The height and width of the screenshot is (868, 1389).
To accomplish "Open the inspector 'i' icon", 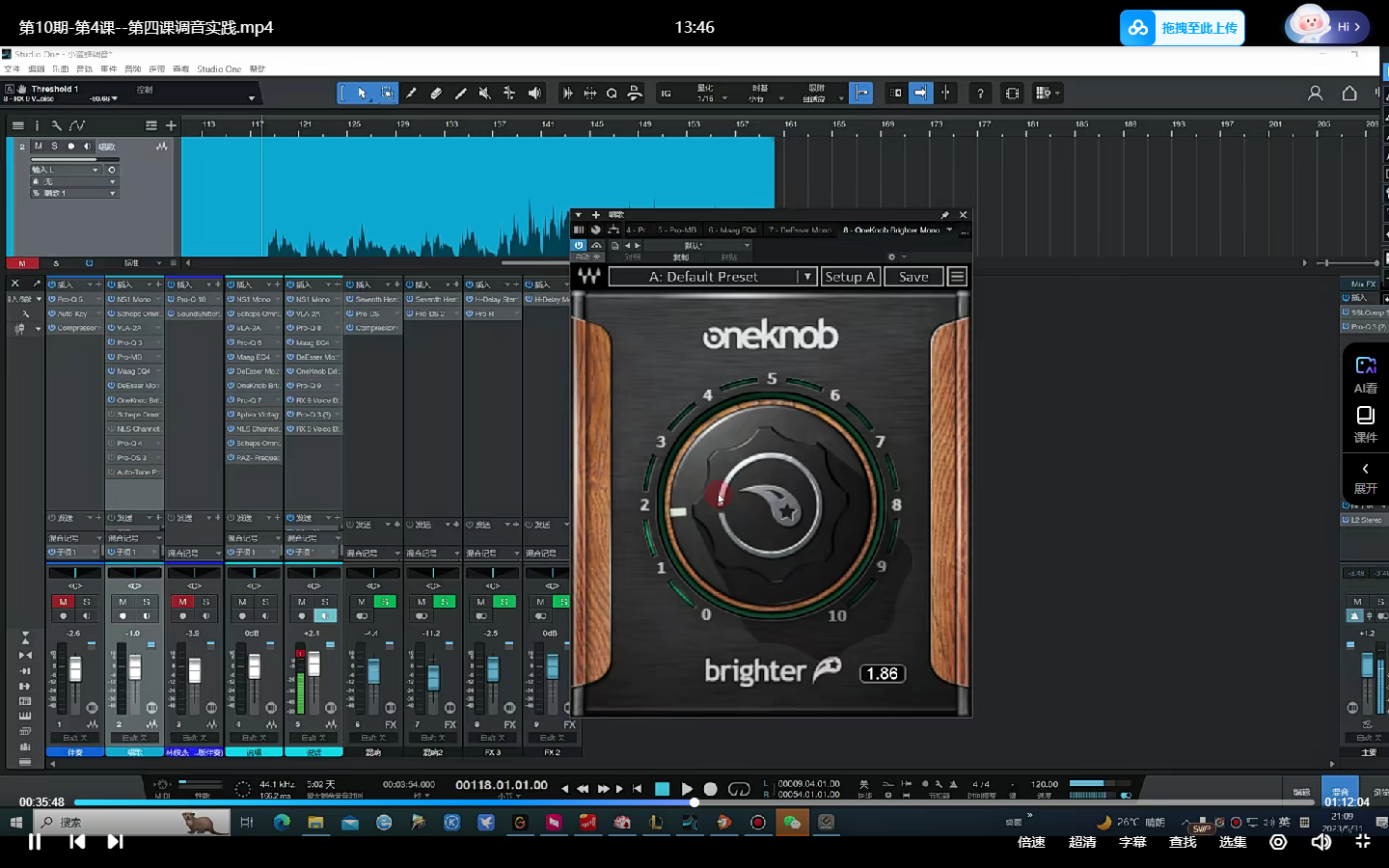I will pyautogui.click(x=37, y=125).
